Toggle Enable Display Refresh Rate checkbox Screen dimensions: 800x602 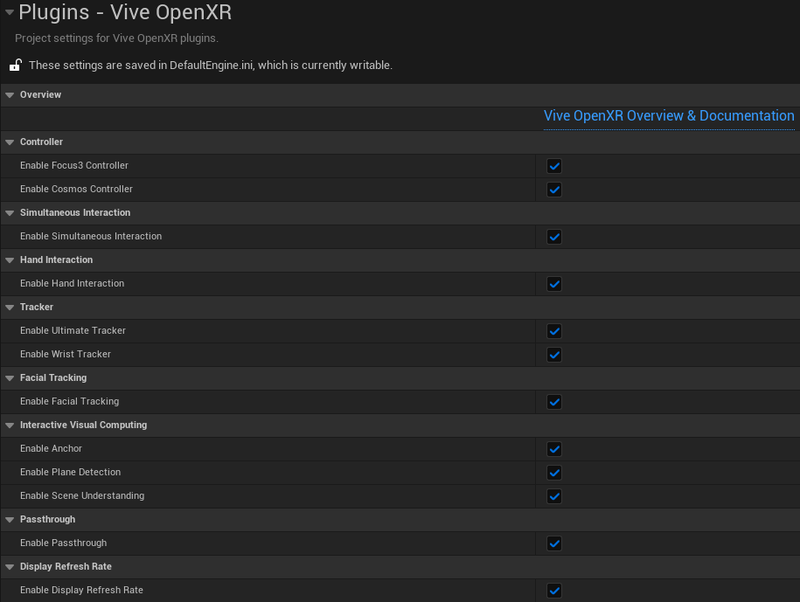point(554,591)
